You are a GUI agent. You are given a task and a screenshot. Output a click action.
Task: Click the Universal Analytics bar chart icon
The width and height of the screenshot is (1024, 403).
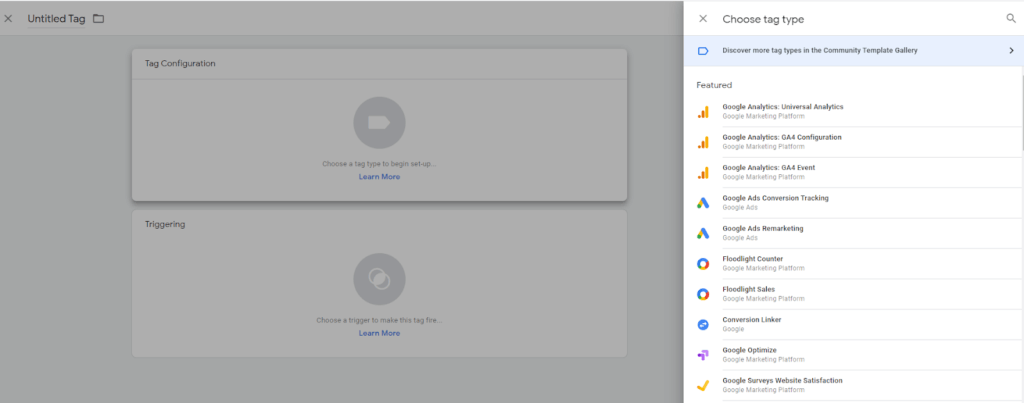pyautogui.click(x=703, y=112)
